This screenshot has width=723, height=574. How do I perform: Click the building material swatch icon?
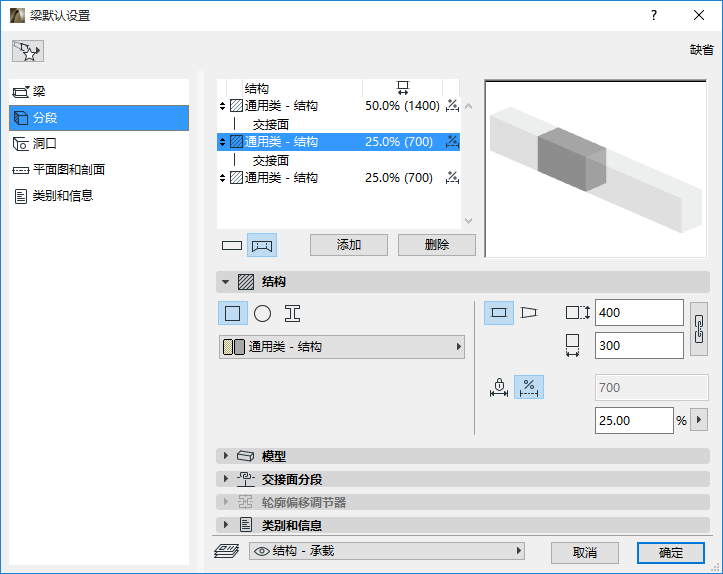pos(234,347)
